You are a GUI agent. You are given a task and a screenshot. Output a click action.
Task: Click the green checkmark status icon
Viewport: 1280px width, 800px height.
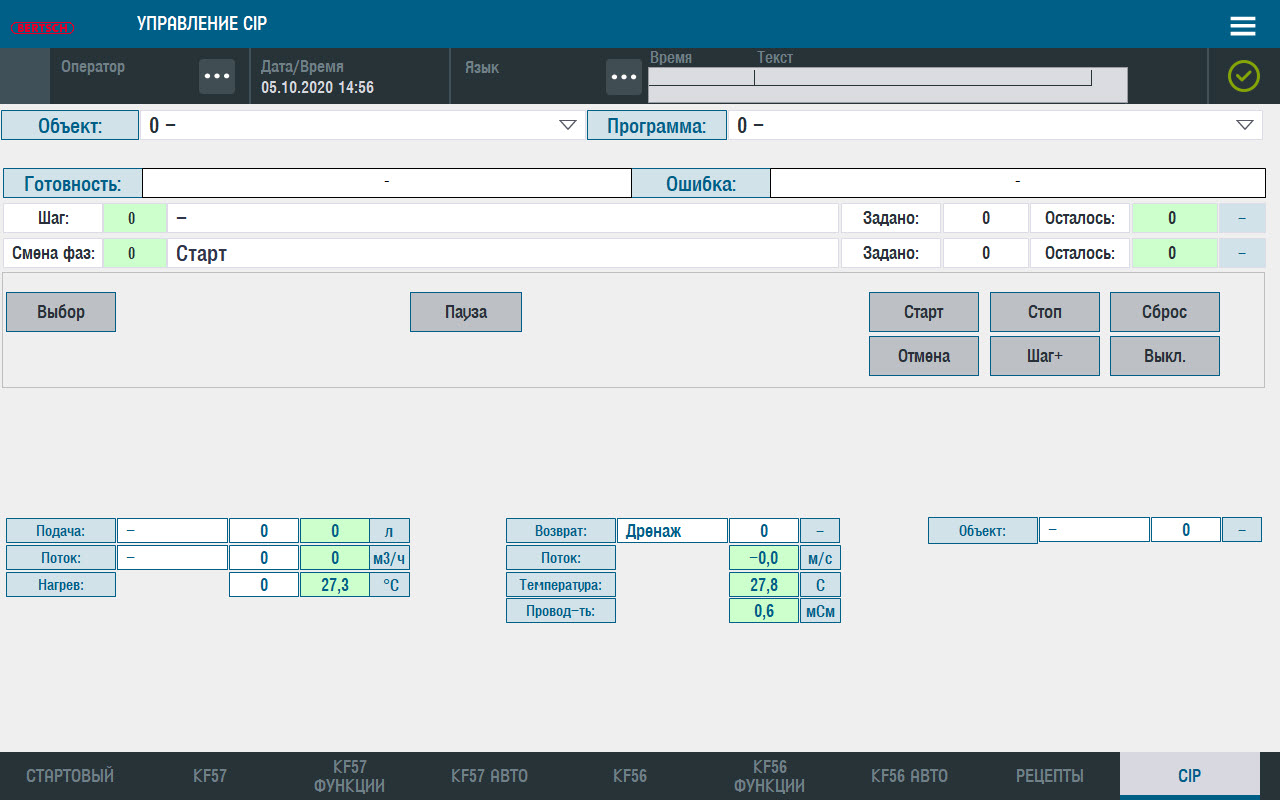1243,76
